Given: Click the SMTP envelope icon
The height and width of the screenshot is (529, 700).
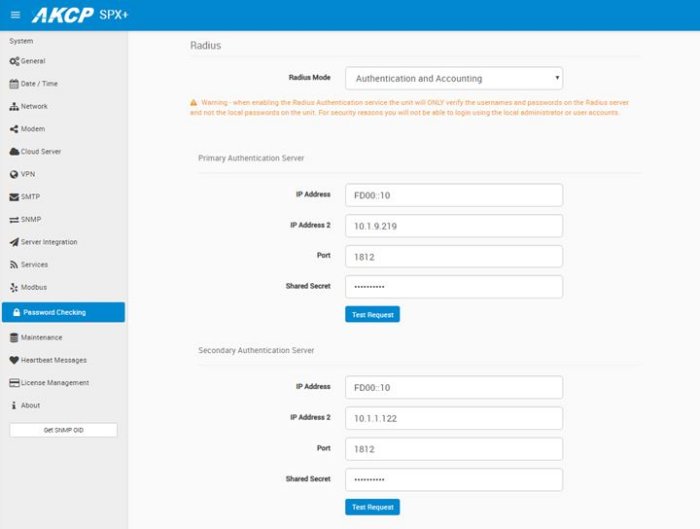Looking at the screenshot, I should (13, 197).
